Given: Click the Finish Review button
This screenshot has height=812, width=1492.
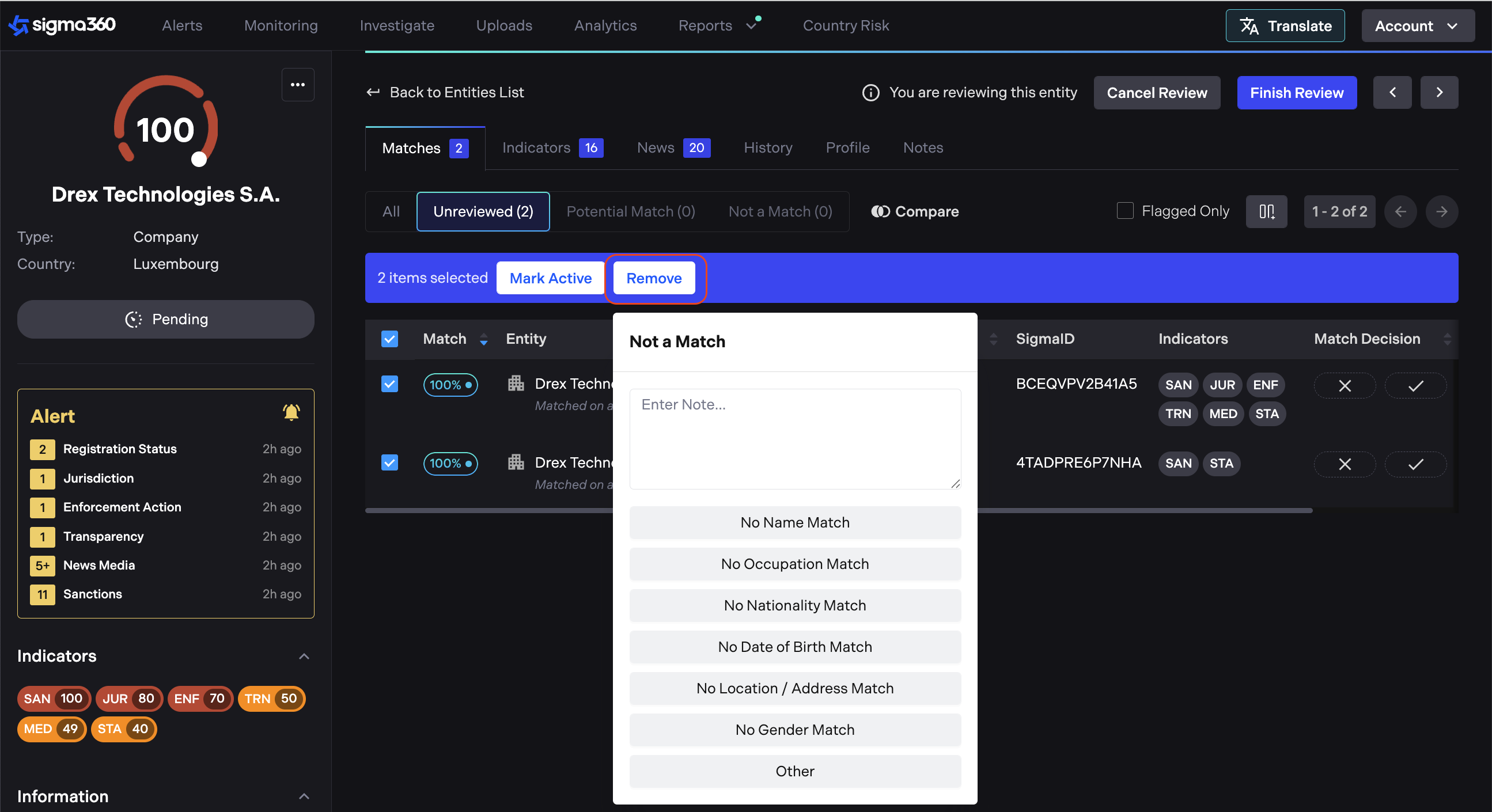Looking at the screenshot, I should tap(1296, 93).
